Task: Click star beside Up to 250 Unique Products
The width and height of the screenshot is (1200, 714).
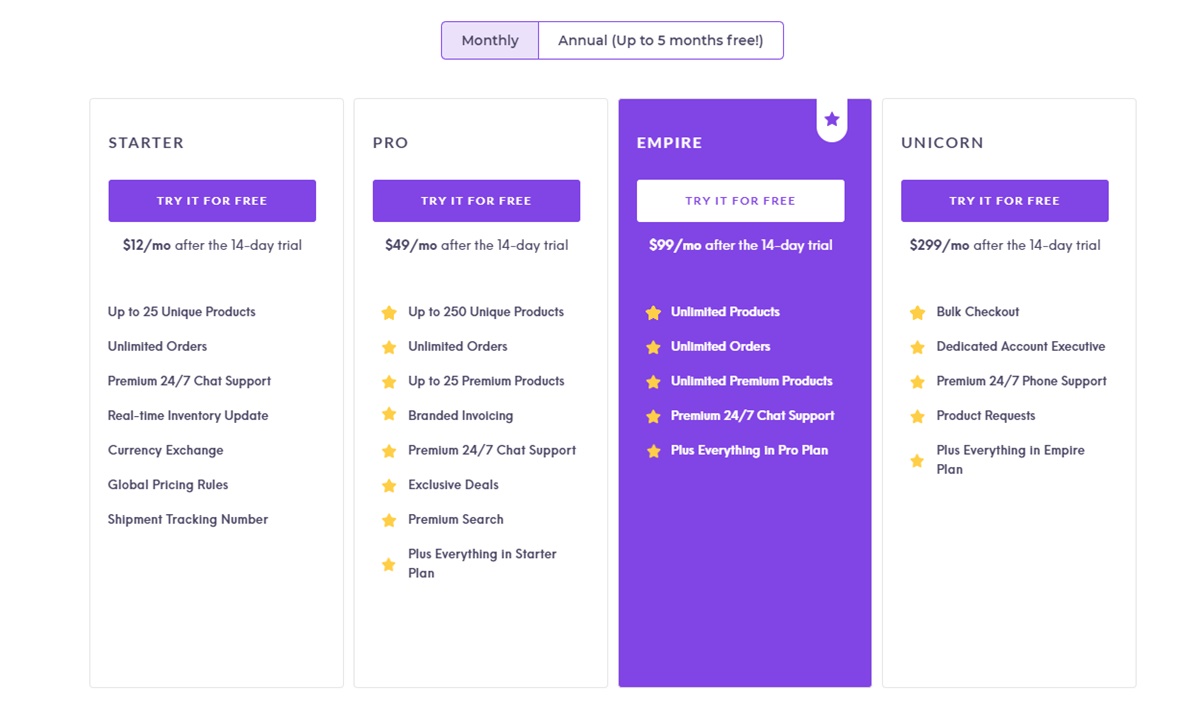Action: pyautogui.click(x=389, y=313)
